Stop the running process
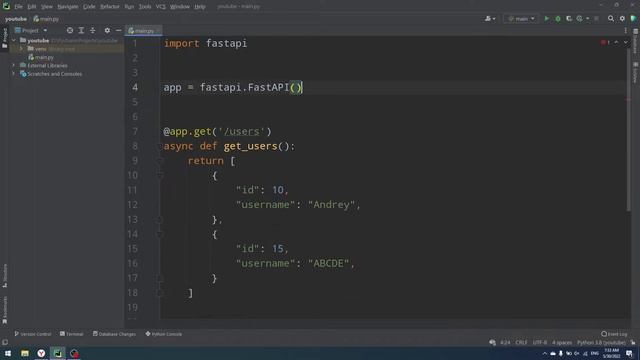This screenshot has width=640, height=360. 596,19
